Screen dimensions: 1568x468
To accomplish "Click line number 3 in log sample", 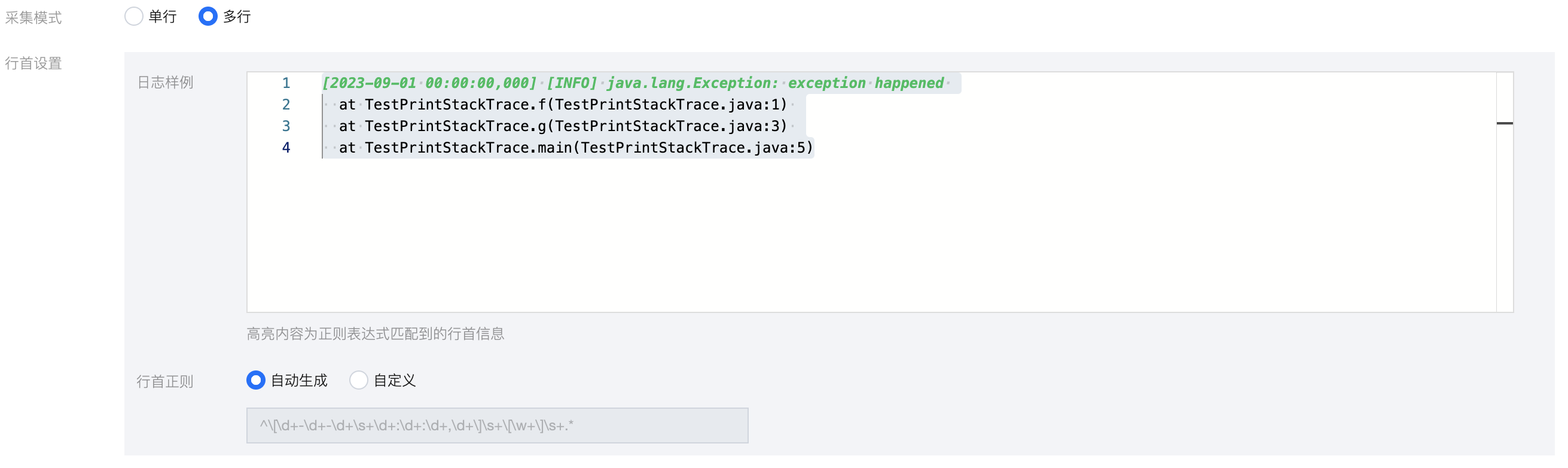I will point(285,126).
